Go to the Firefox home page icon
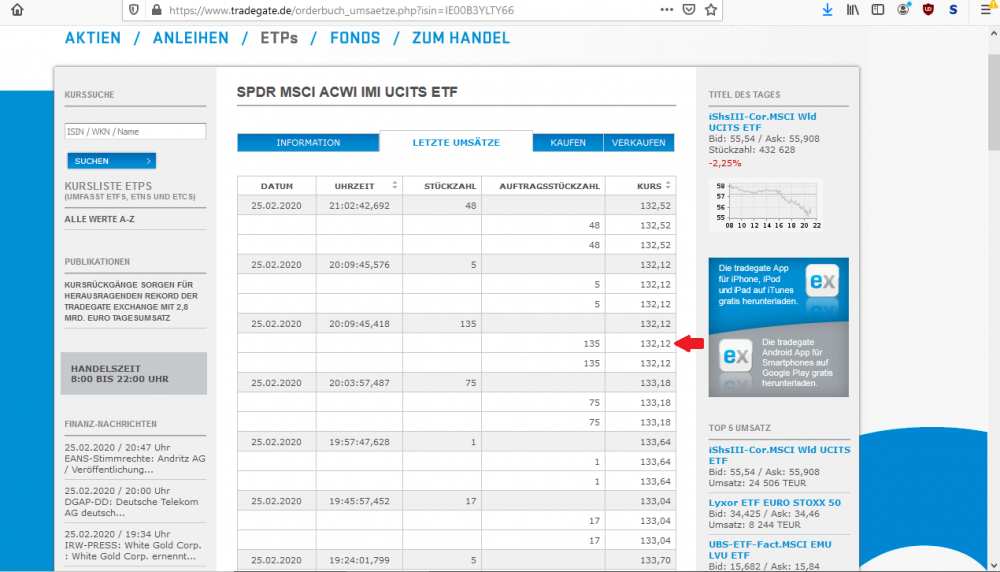 pos(17,10)
